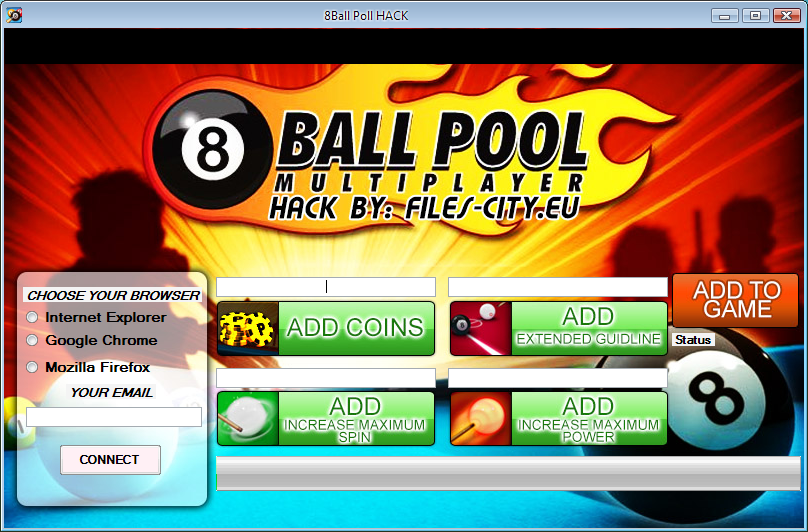Screen dimensions: 808x532
Task: Click the maximum power ball icon
Action: tap(481, 419)
